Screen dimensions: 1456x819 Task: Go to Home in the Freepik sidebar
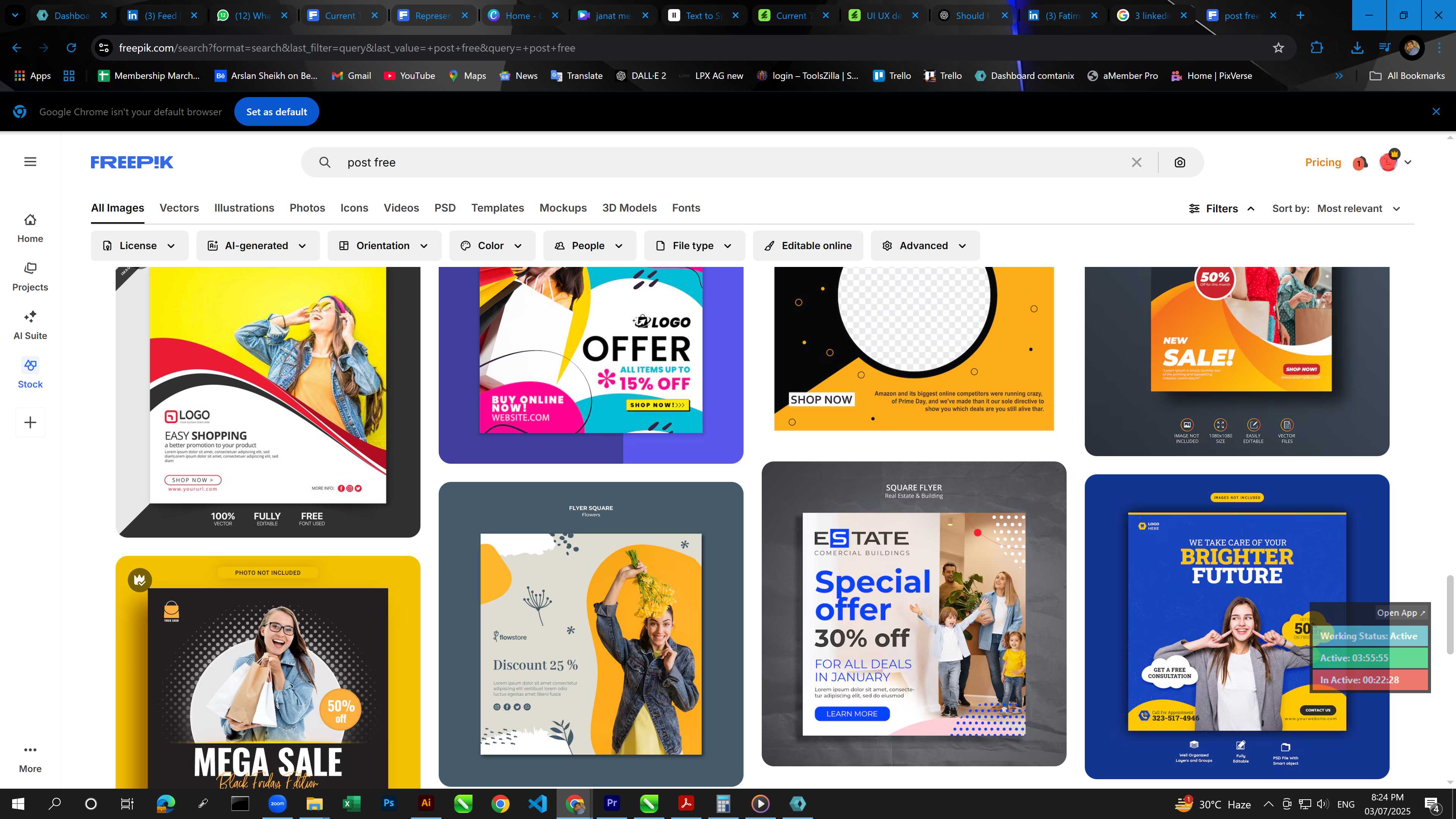click(30, 228)
